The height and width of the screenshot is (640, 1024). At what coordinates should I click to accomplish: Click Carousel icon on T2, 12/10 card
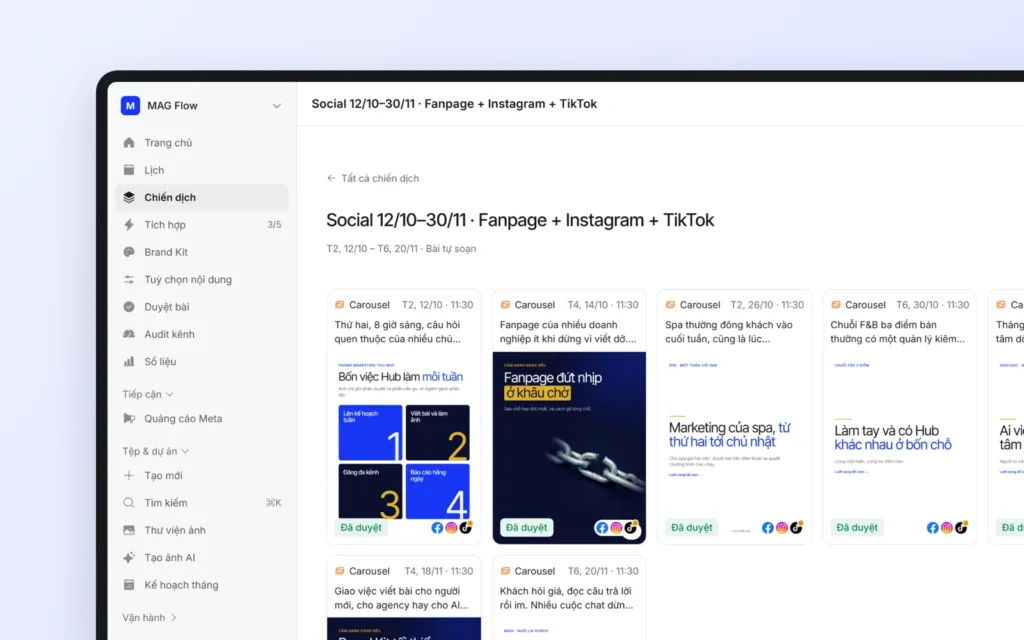(x=340, y=305)
